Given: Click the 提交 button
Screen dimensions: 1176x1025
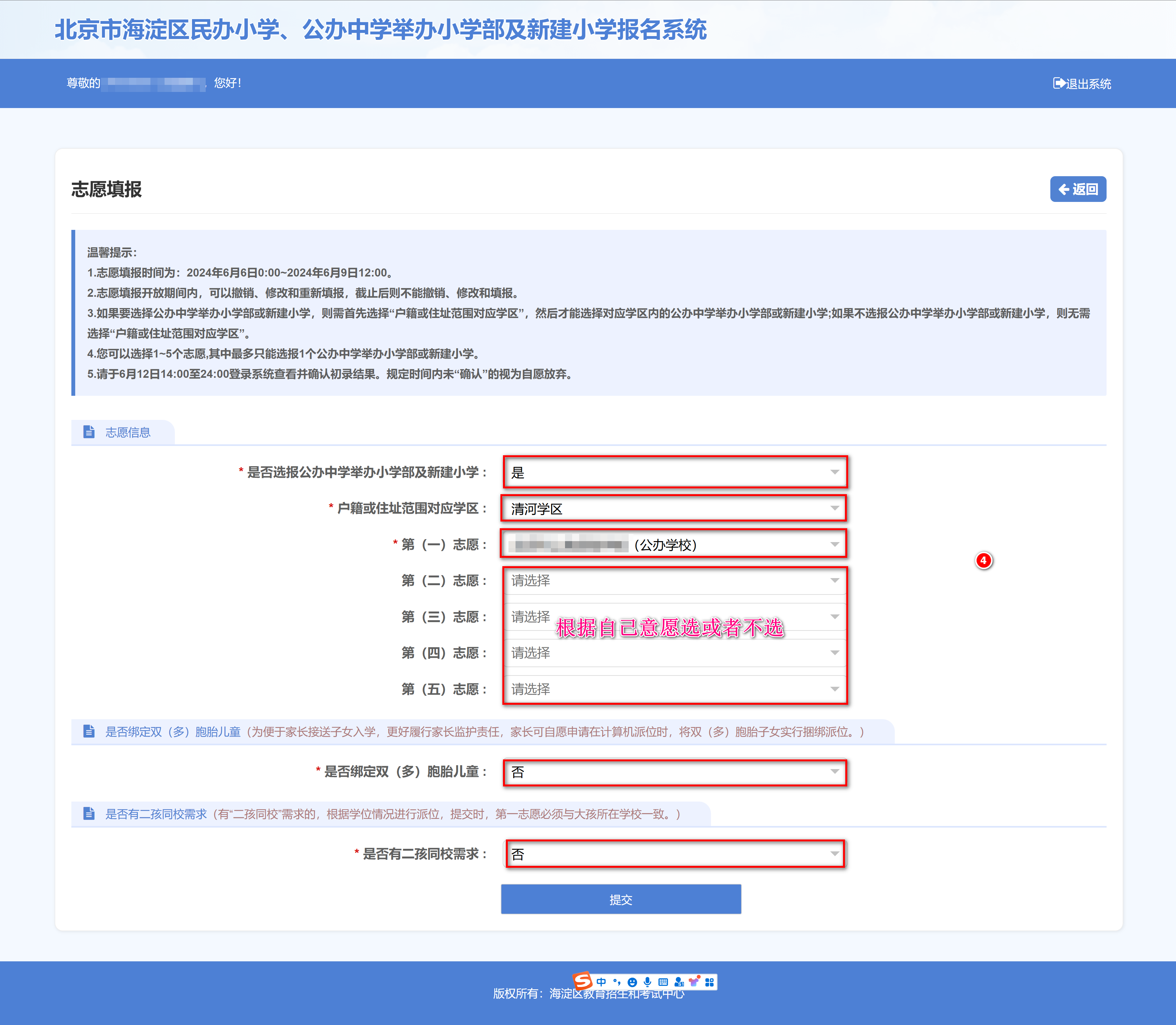Looking at the screenshot, I should pos(621,899).
